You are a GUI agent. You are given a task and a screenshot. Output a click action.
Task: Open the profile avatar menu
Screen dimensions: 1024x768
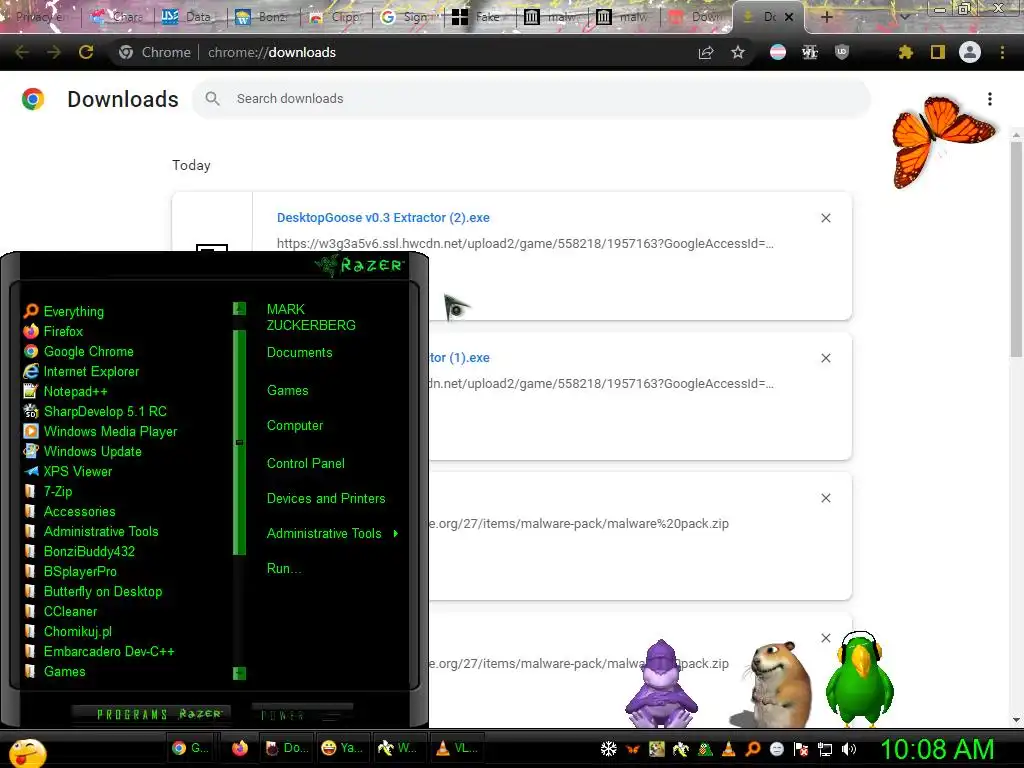(970, 52)
